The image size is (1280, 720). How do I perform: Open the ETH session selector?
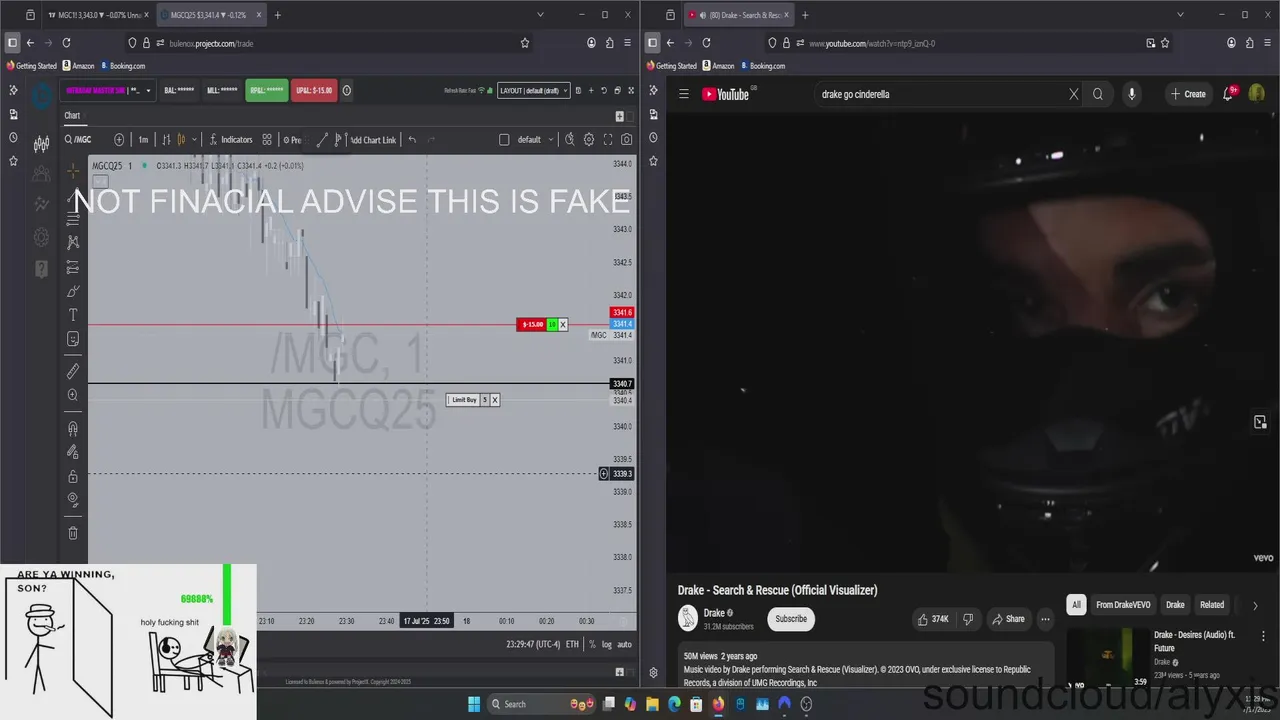tap(572, 645)
